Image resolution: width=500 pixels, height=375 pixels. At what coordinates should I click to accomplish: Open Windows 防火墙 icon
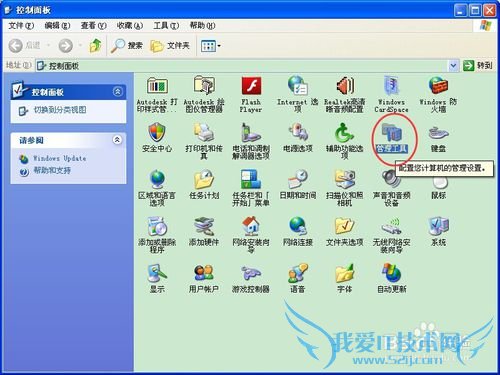(x=438, y=86)
